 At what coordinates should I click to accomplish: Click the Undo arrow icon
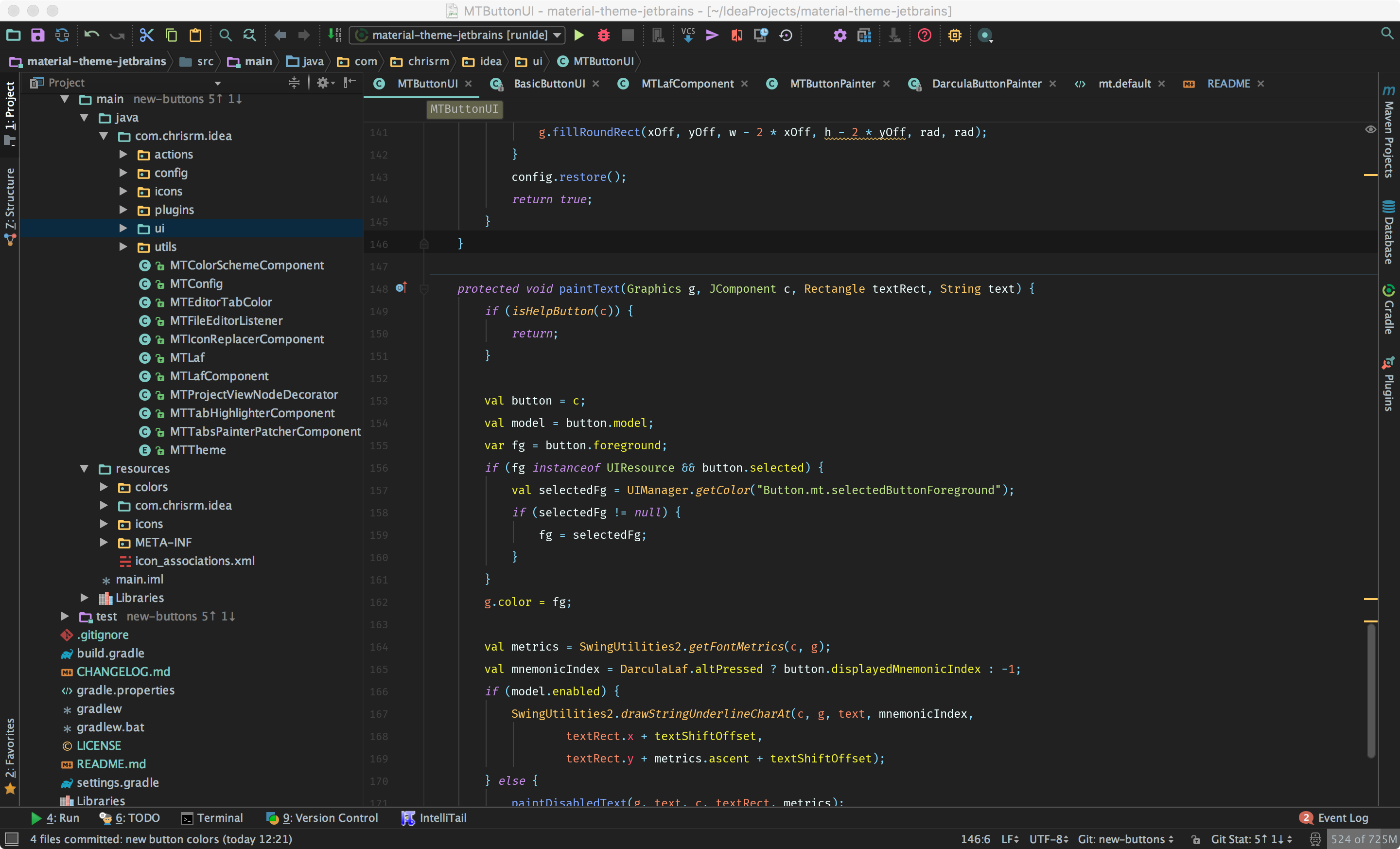coord(91,35)
